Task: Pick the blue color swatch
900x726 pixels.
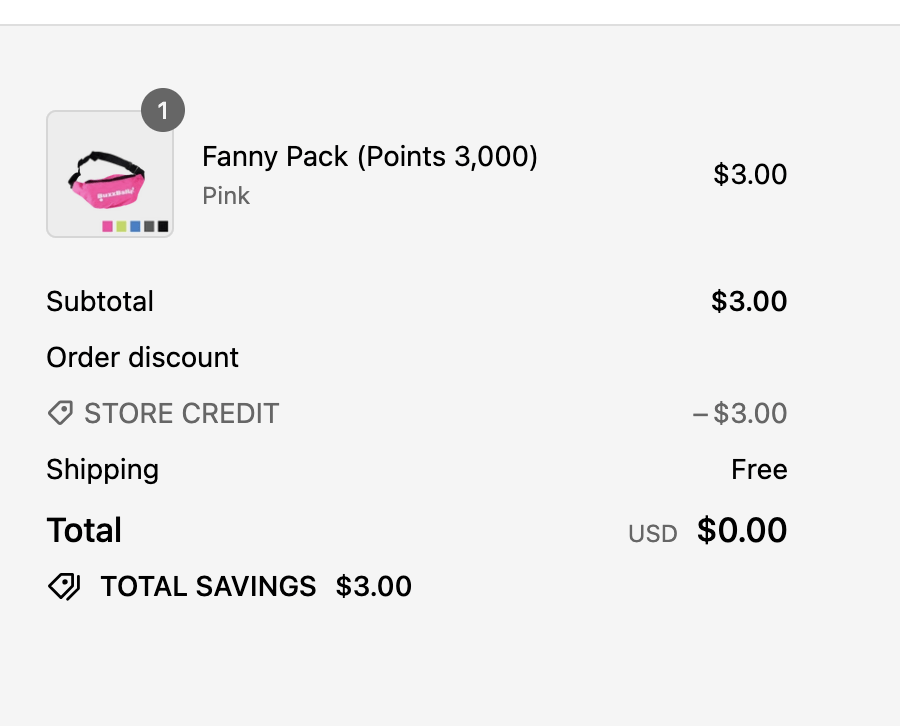Action: click(135, 227)
